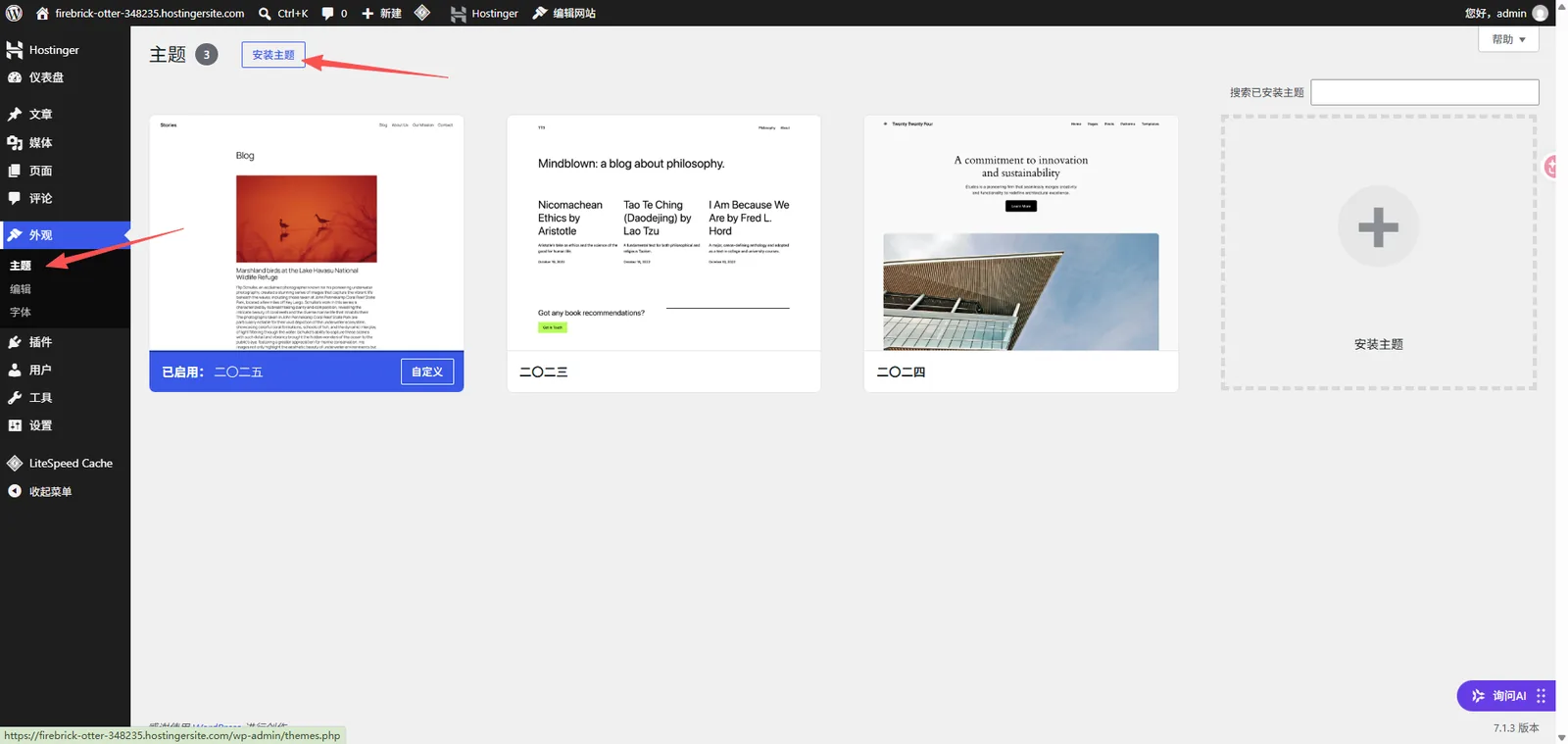This screenshot has width=1568, height=744.
Task: Open 评论 in the sidebar menu
Action: 65,198
